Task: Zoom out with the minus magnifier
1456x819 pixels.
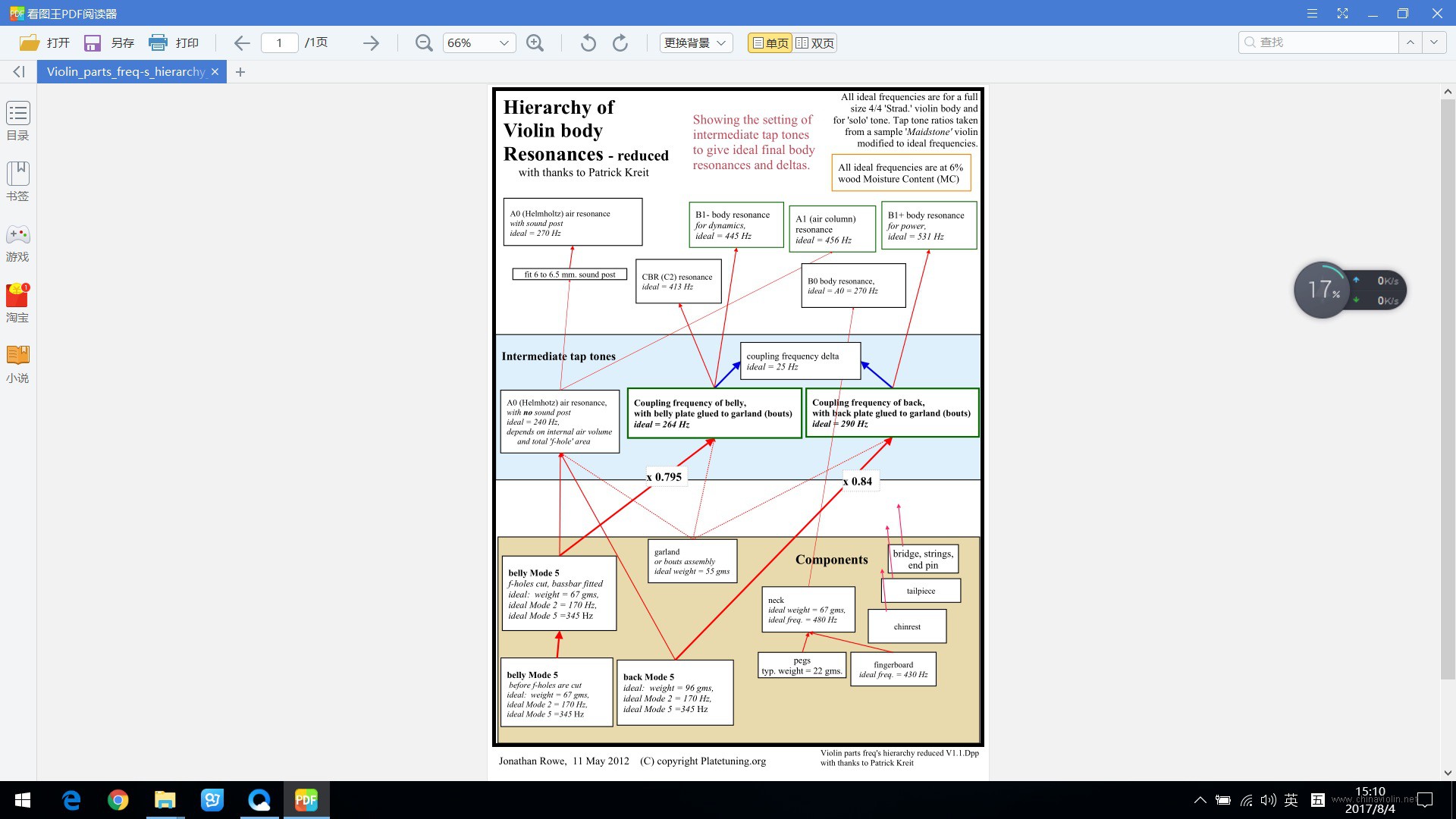Action: 424,43
